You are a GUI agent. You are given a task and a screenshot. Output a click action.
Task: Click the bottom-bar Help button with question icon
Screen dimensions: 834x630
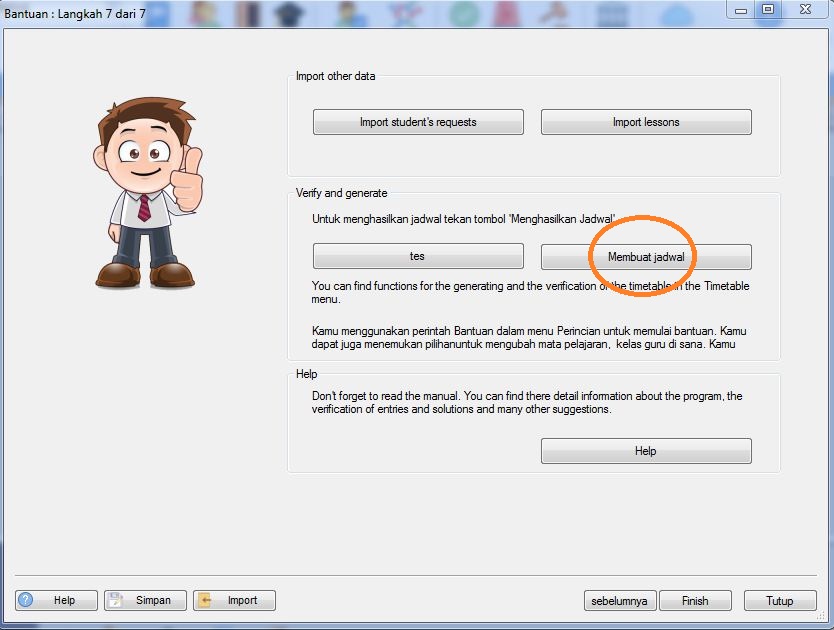56,600
